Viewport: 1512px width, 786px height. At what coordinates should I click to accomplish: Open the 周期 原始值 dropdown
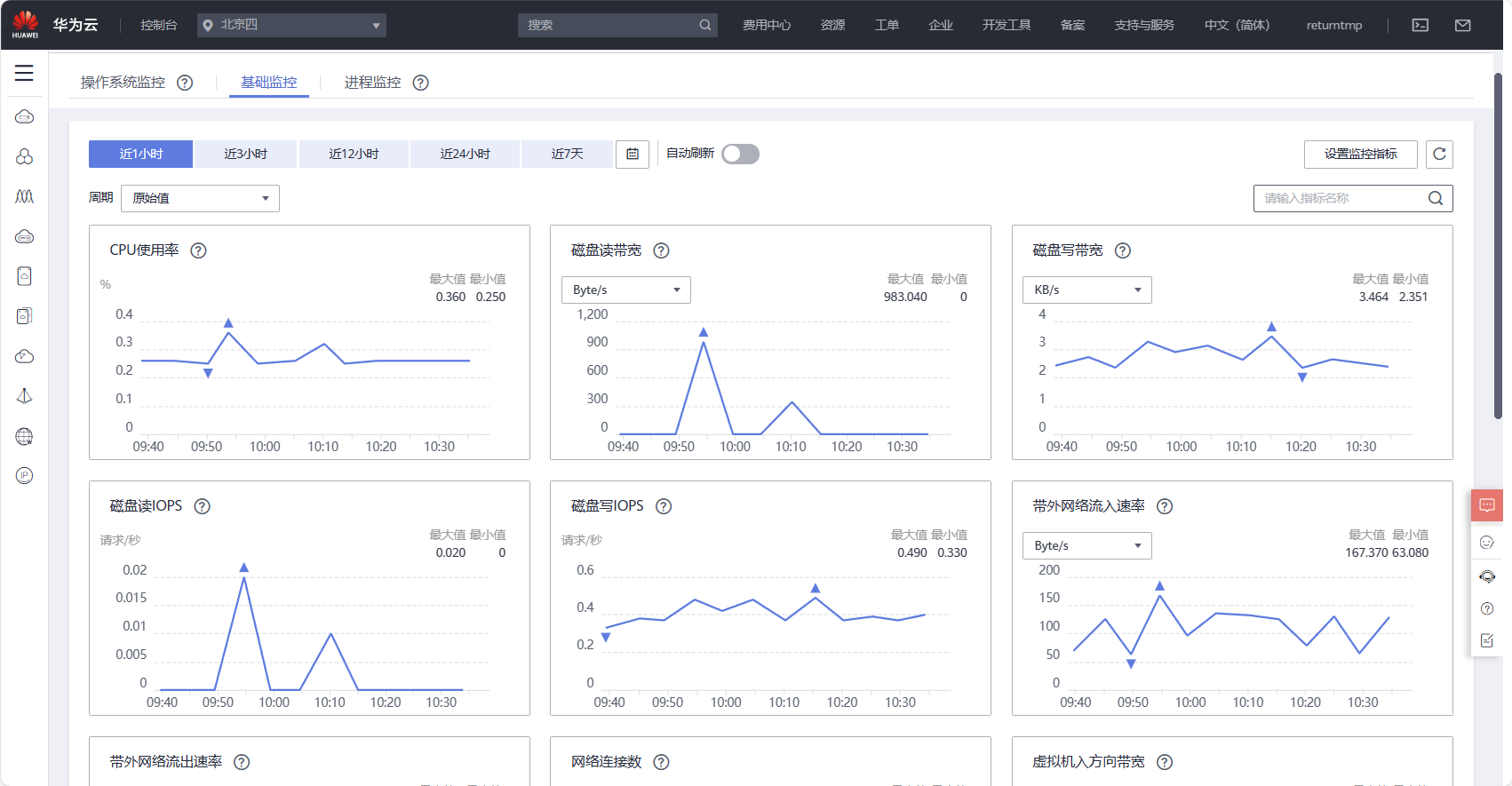[200, 198]
